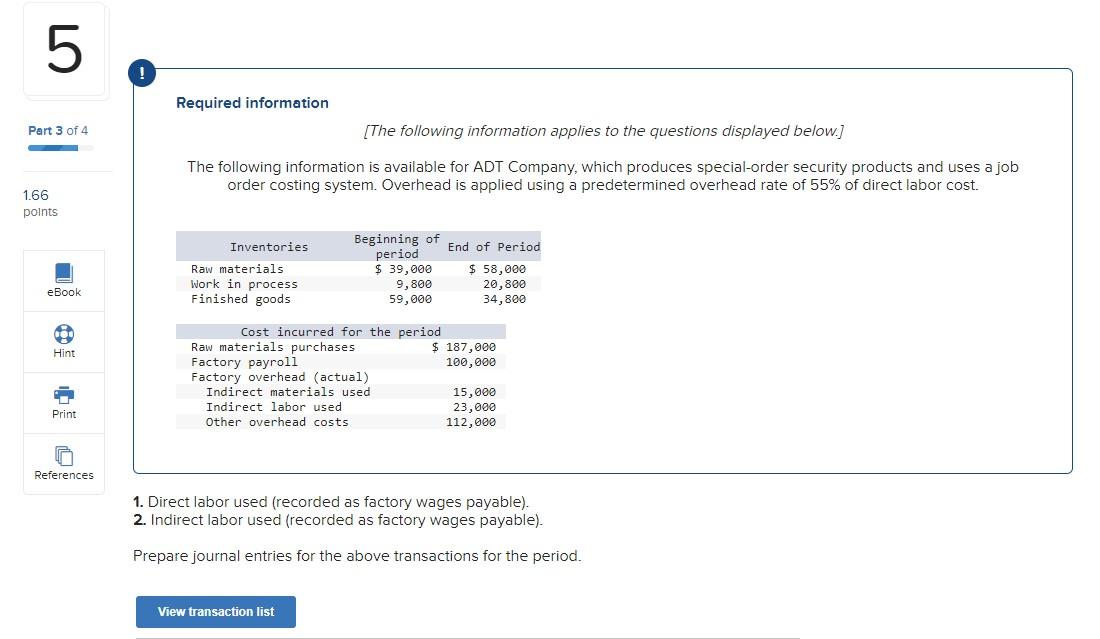The height and width of the screenshot is (639, 1100).
Task: Click the question number 5 box
Action: [65, 49]
